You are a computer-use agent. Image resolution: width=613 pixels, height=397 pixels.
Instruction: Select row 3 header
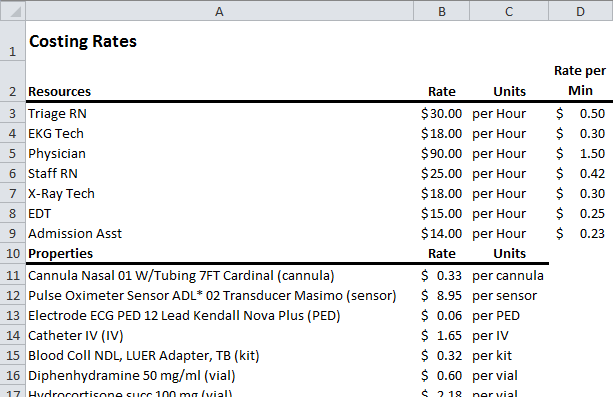(13, 113)
